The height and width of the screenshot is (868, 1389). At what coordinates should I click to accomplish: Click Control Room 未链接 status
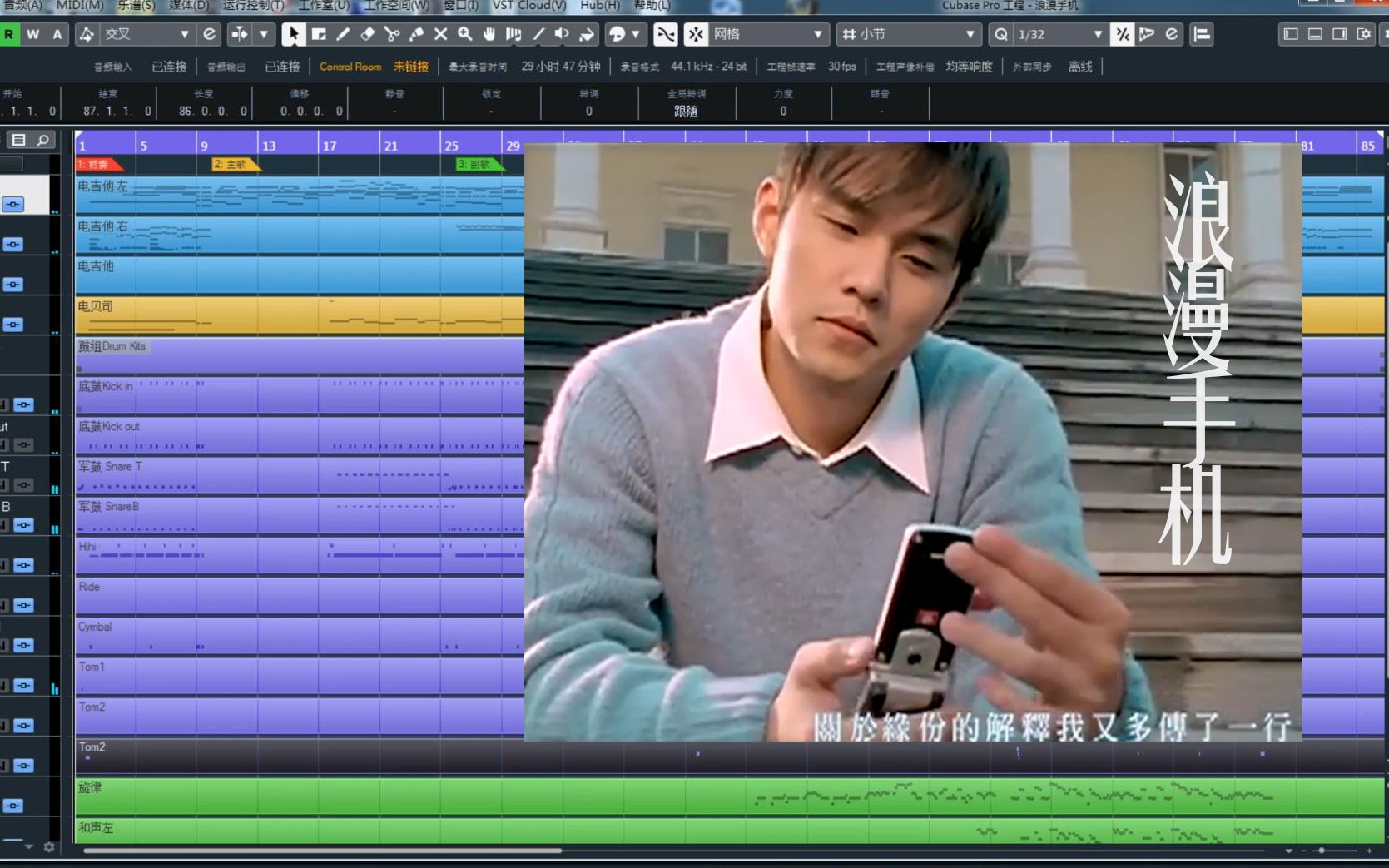(374, 67)
